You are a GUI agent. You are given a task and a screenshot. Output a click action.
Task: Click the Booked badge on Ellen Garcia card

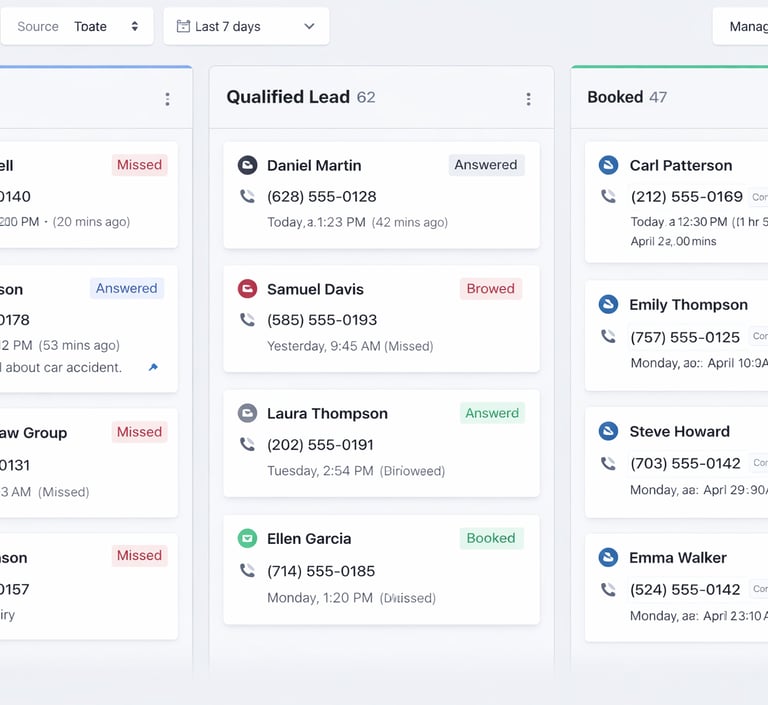point(491,538)
